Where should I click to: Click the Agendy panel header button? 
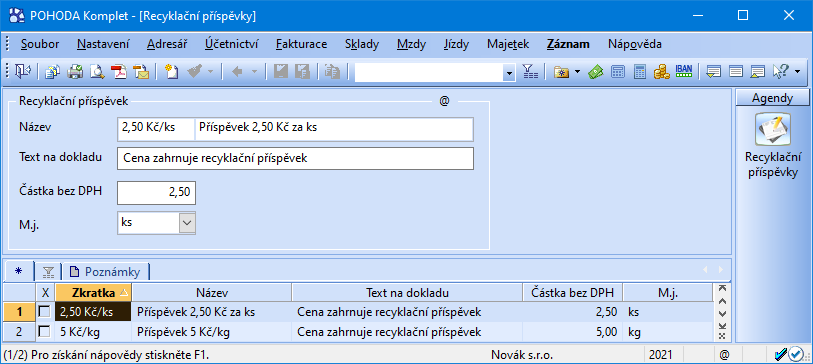click(772, 97)
